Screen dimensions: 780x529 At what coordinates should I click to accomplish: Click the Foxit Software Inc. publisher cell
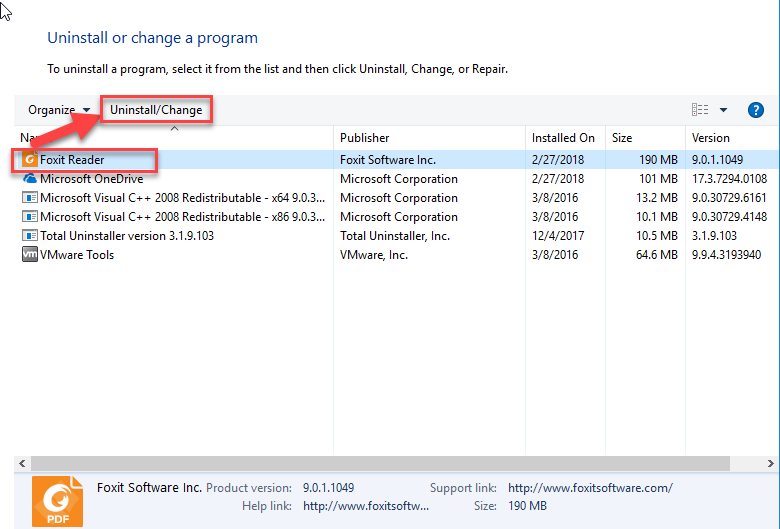(x=388, y=160)
